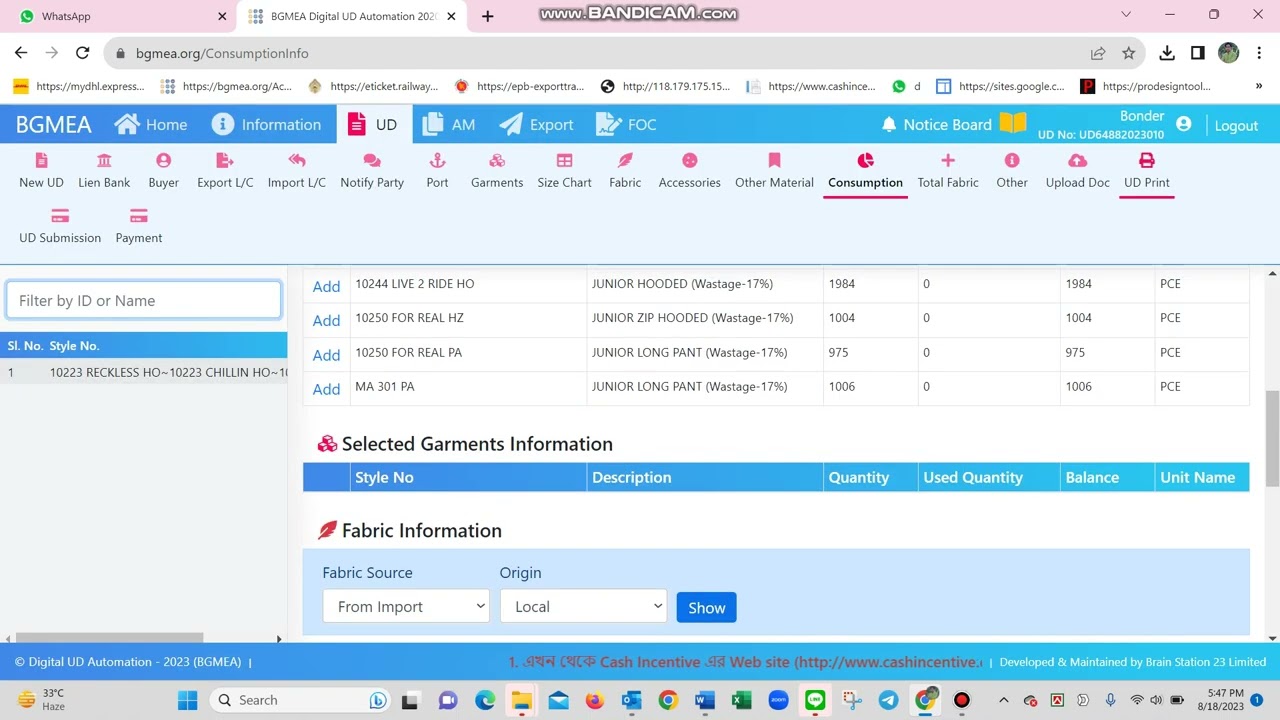1280x720 pixels.
Task: Open the New UD page
Action: tap(41, 171)
